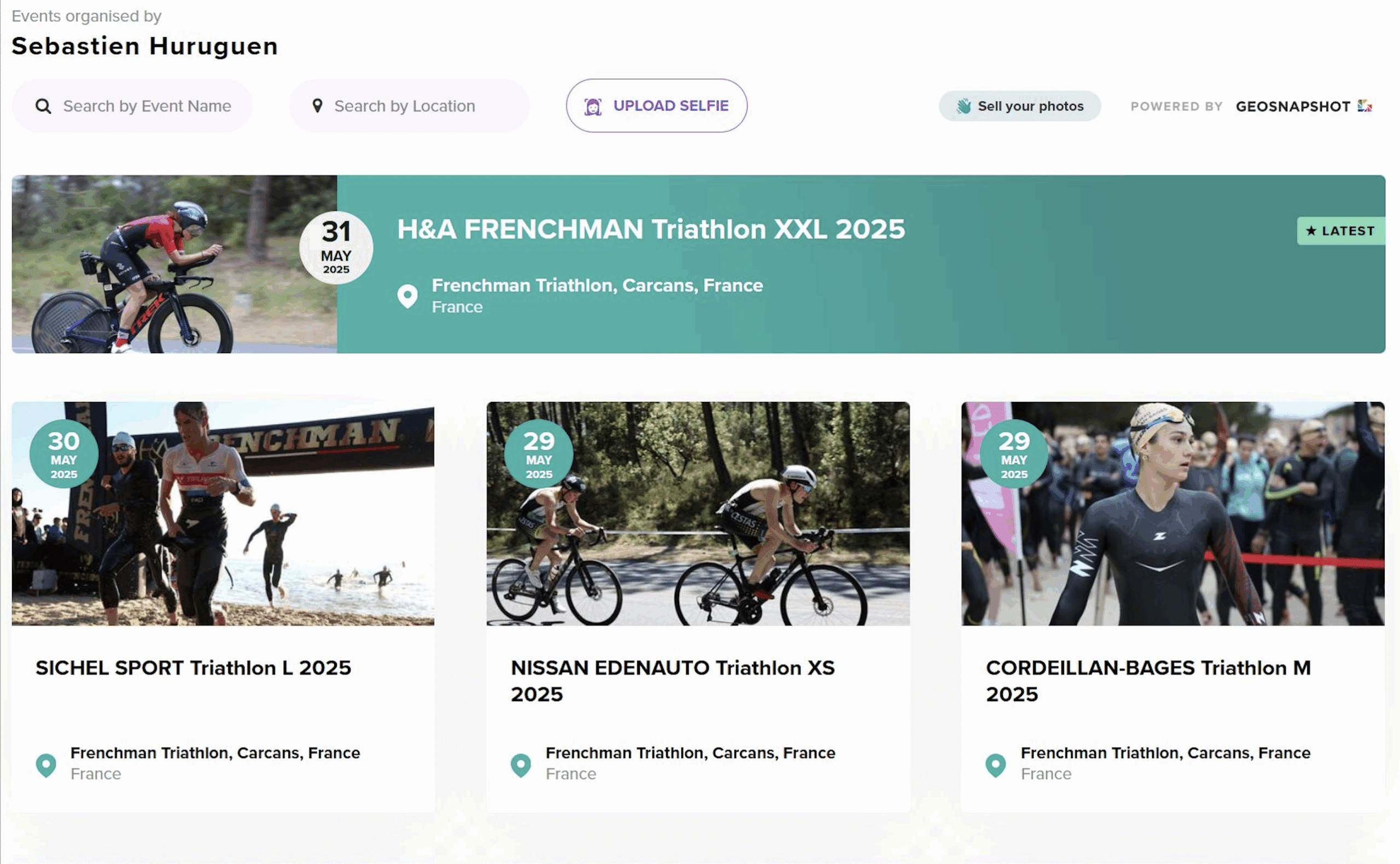This screenshot has width=1400, height=864.
Task: Click the Sell your photos button
Action: [1019, 106]
